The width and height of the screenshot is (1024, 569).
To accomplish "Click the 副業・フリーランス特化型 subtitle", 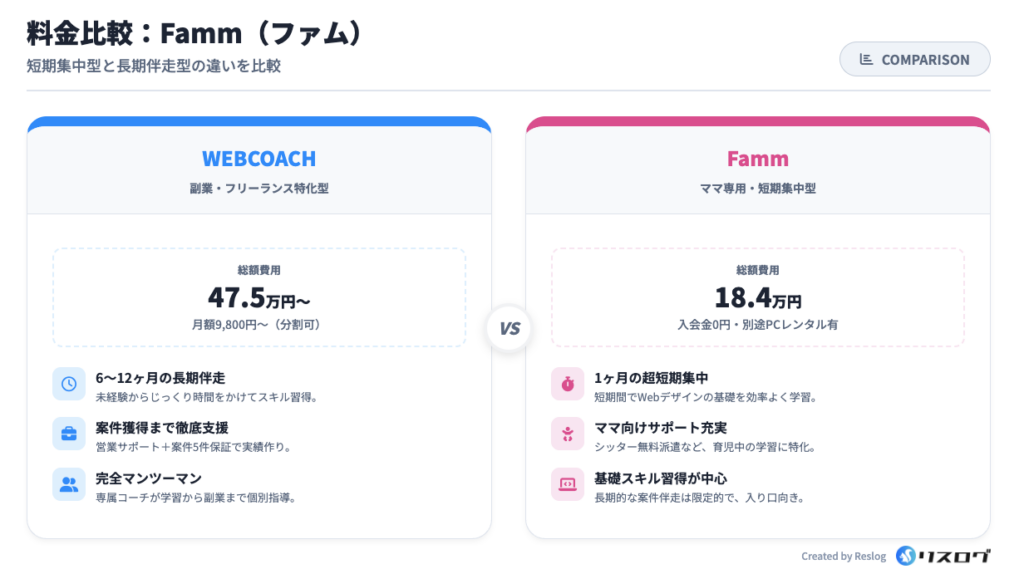I will (x=259, y=187).
